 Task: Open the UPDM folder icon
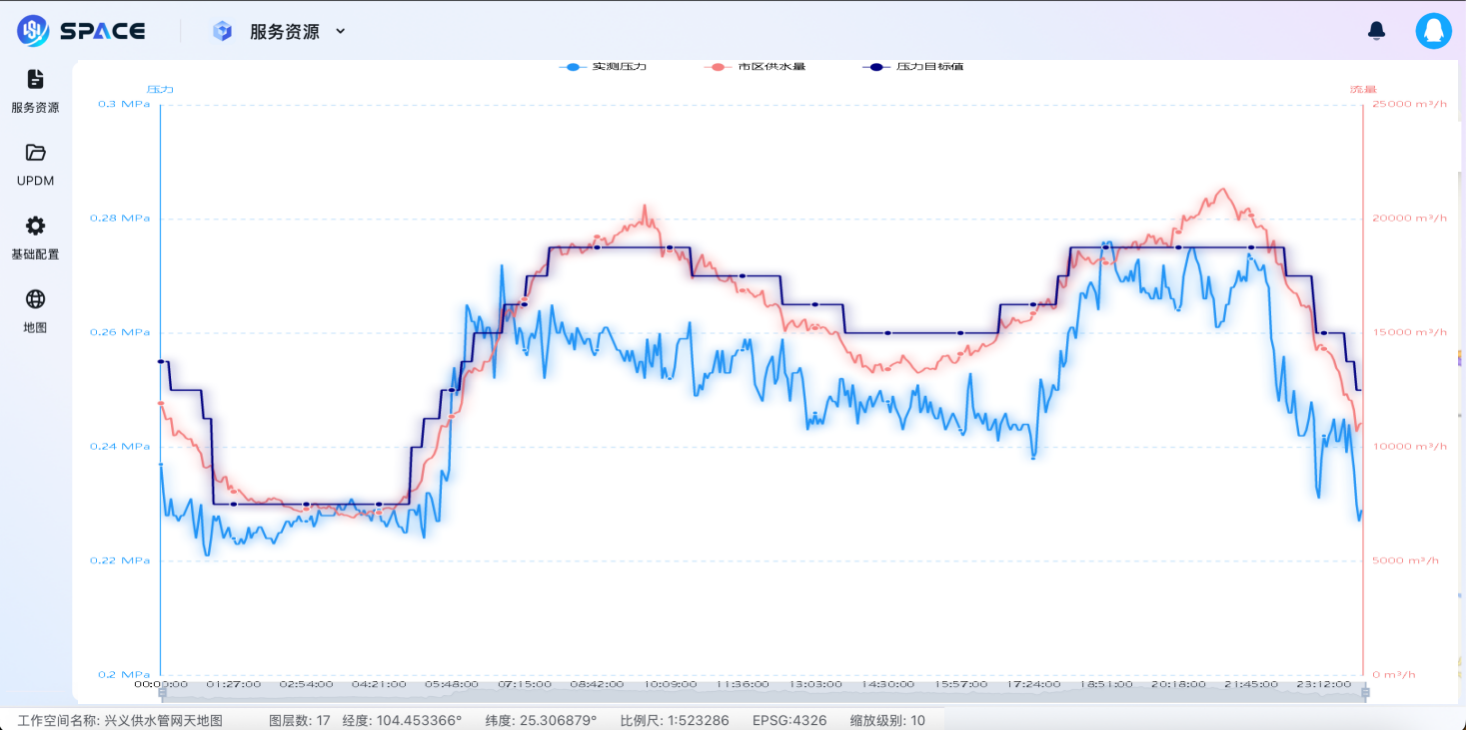coord(35,153)
